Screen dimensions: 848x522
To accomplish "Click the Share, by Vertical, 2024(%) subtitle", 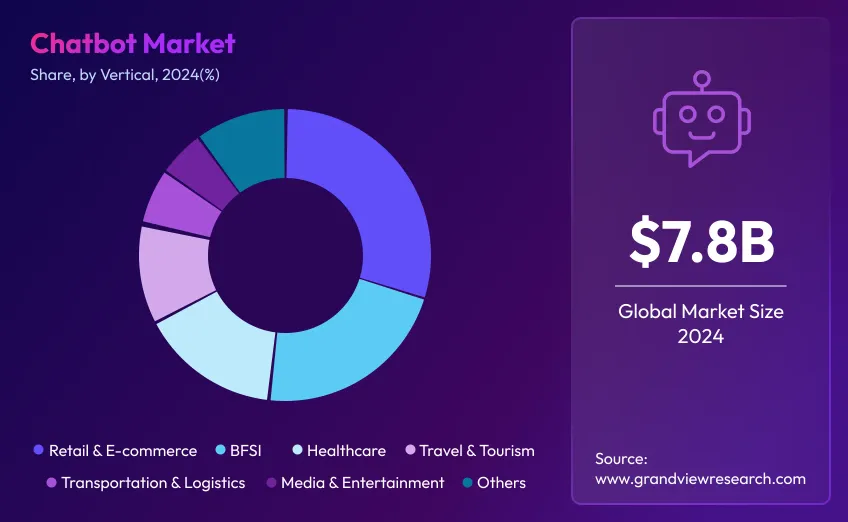I will coord(125,75).
